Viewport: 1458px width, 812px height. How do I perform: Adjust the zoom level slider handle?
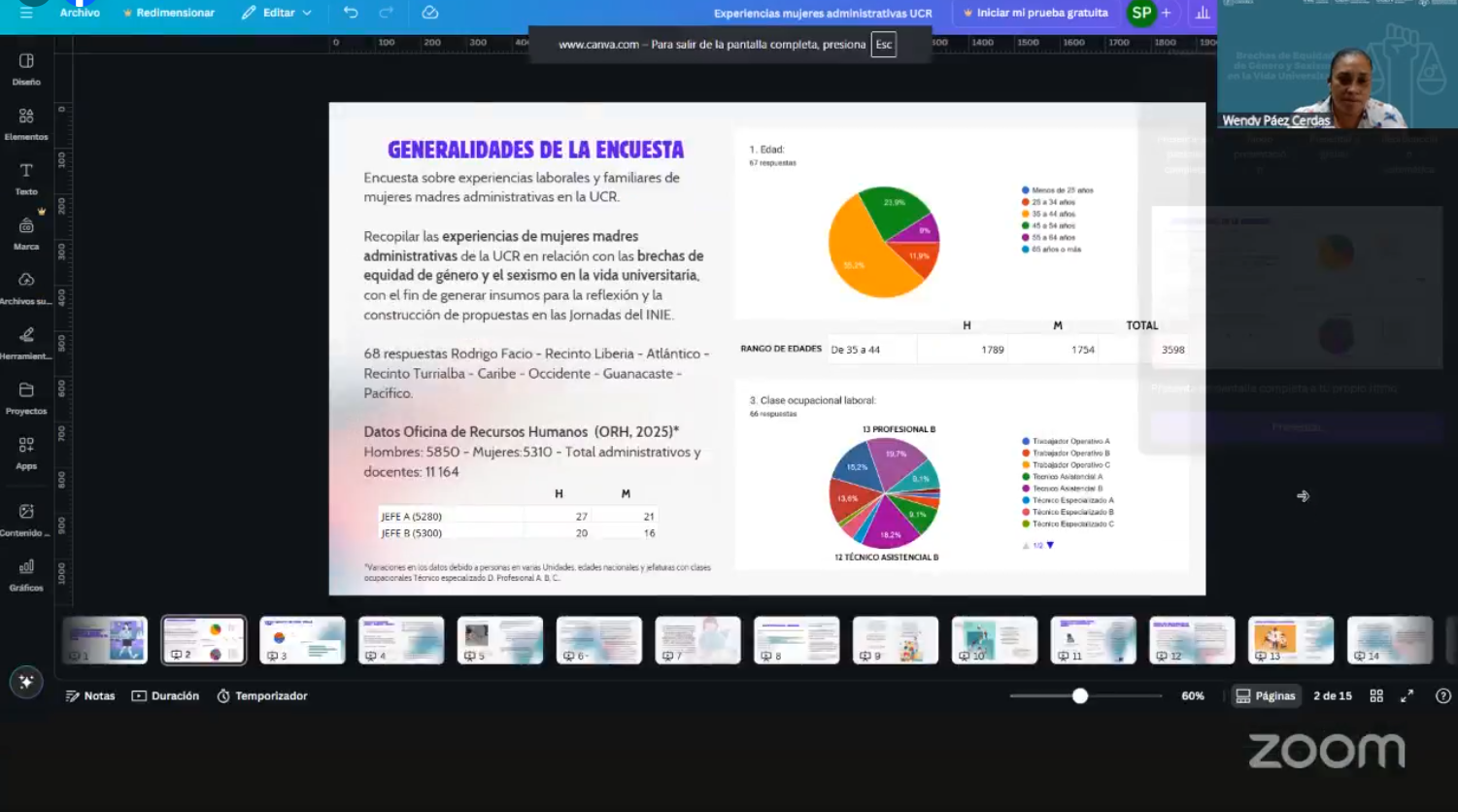(x=1080, y=695)
